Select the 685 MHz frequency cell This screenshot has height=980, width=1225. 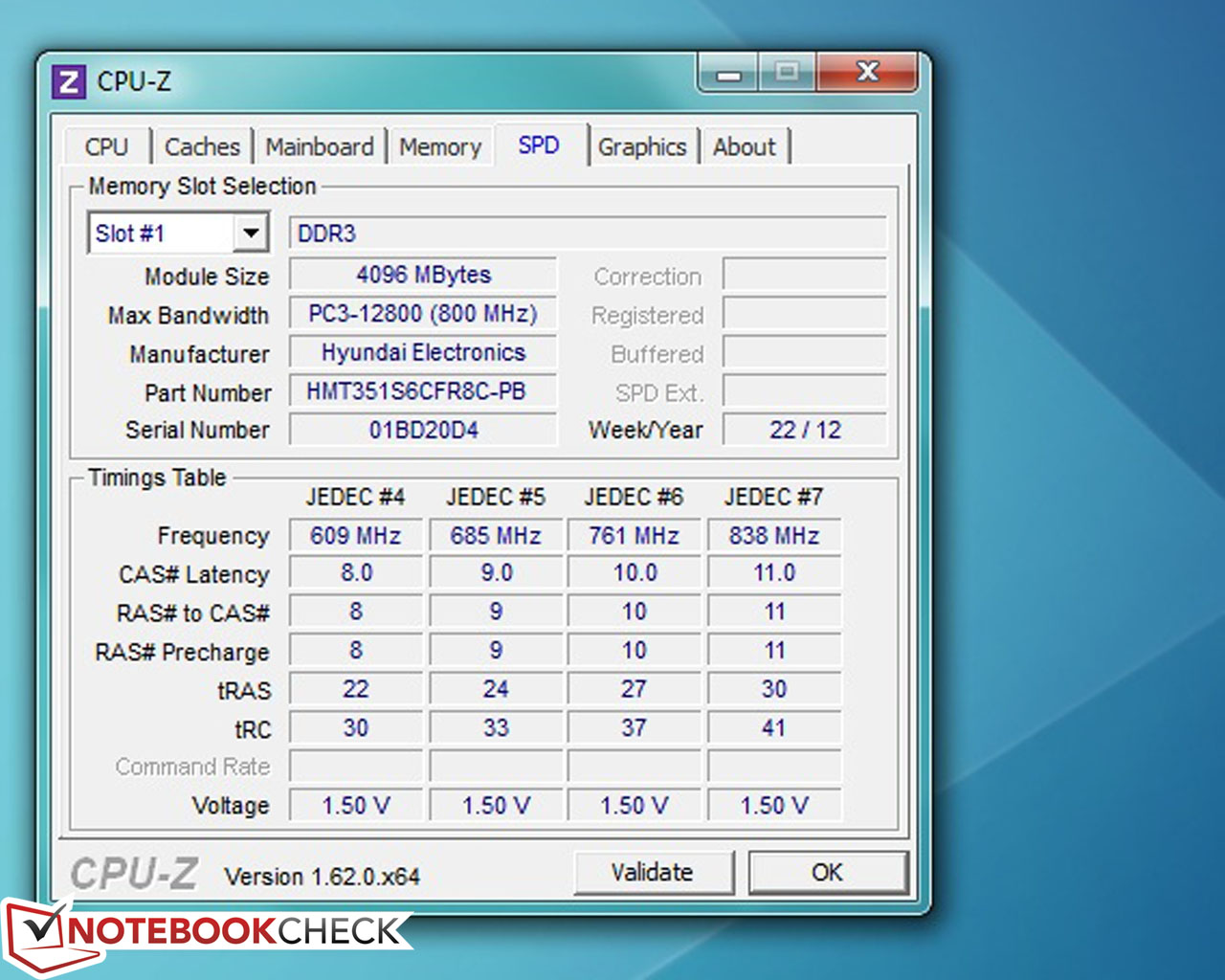[x=496, y=535]
